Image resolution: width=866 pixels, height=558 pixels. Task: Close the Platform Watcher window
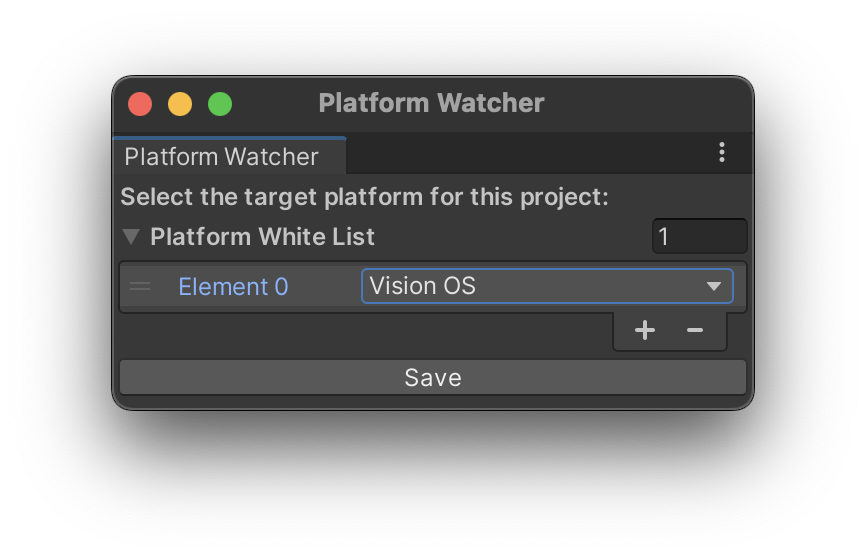click(140, 103)
